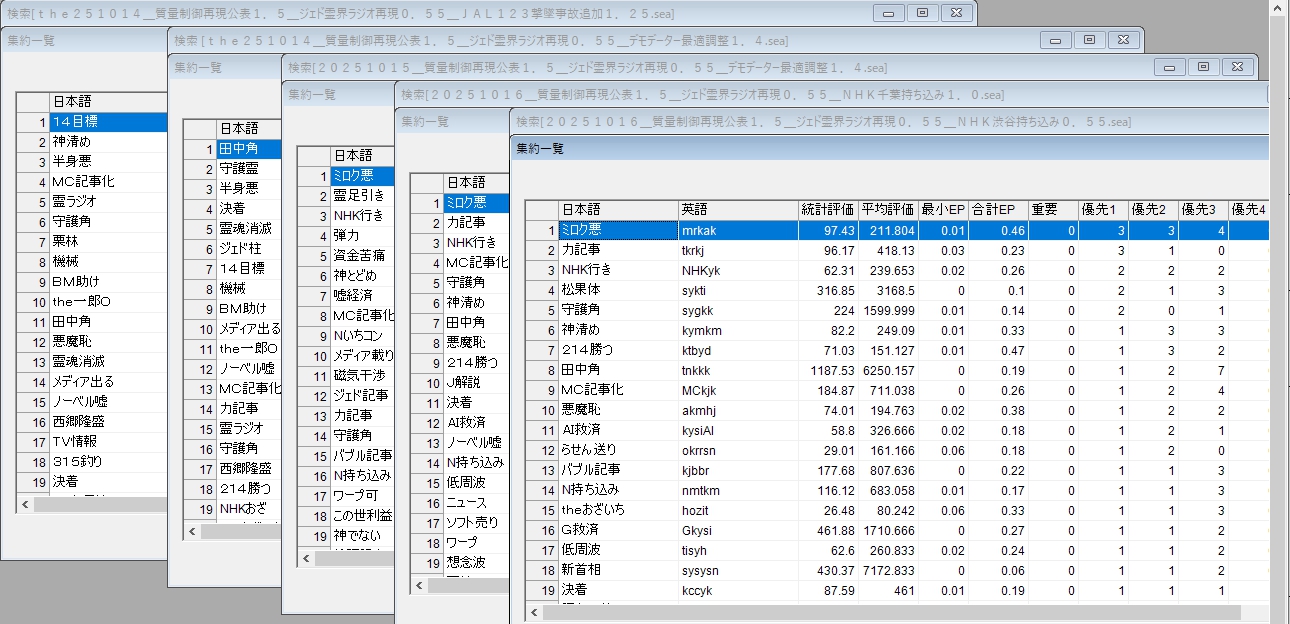Close the 20251015 デモデーター search window
This screenshot has width=1290, height=624.
(1238, 67)
